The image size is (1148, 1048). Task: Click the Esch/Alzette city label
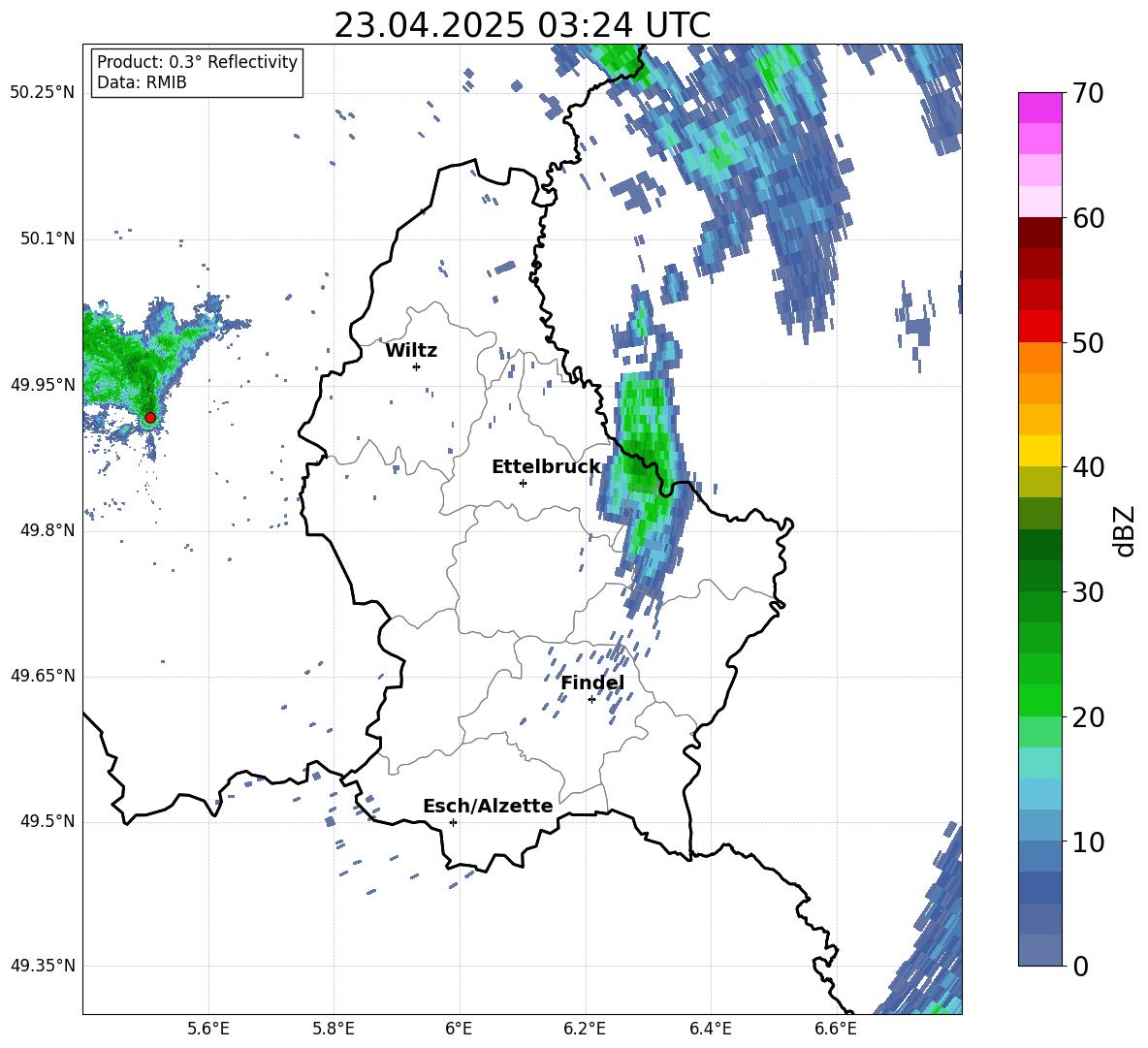488,806
